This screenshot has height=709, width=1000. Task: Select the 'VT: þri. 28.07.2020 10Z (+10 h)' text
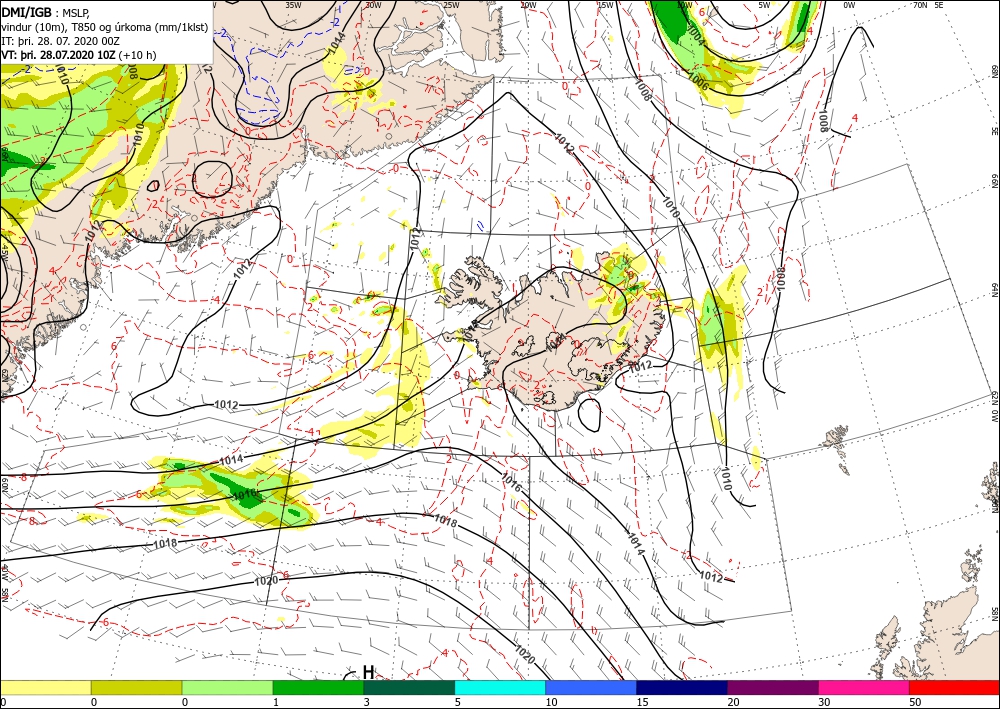point(78,55)
